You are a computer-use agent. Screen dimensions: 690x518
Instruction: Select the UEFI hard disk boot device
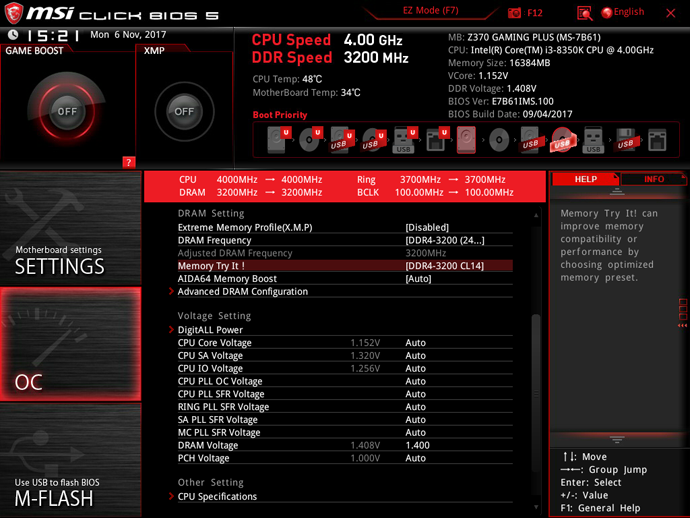pos(279,140)
